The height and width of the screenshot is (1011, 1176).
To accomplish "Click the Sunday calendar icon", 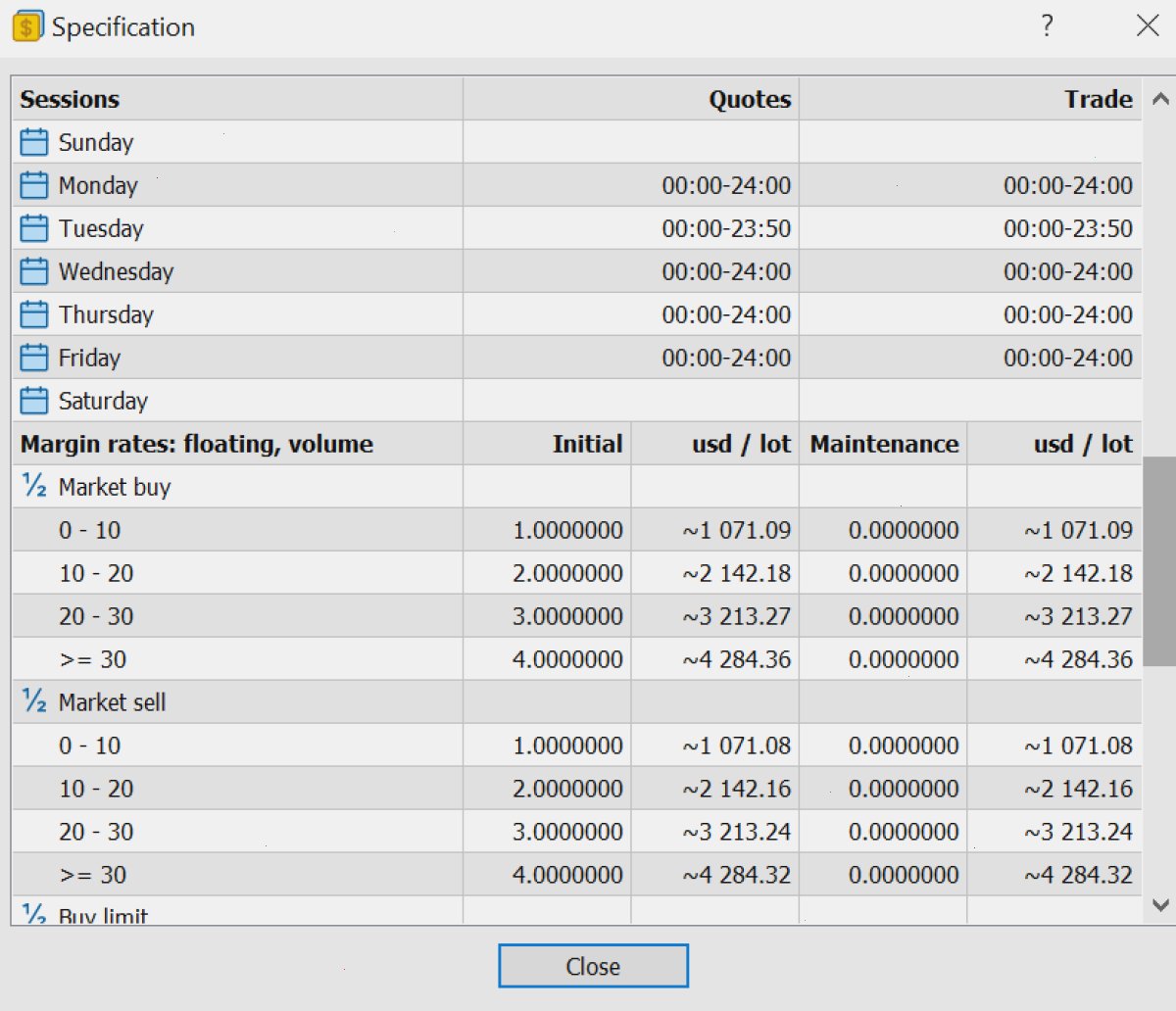I will 34,142.
